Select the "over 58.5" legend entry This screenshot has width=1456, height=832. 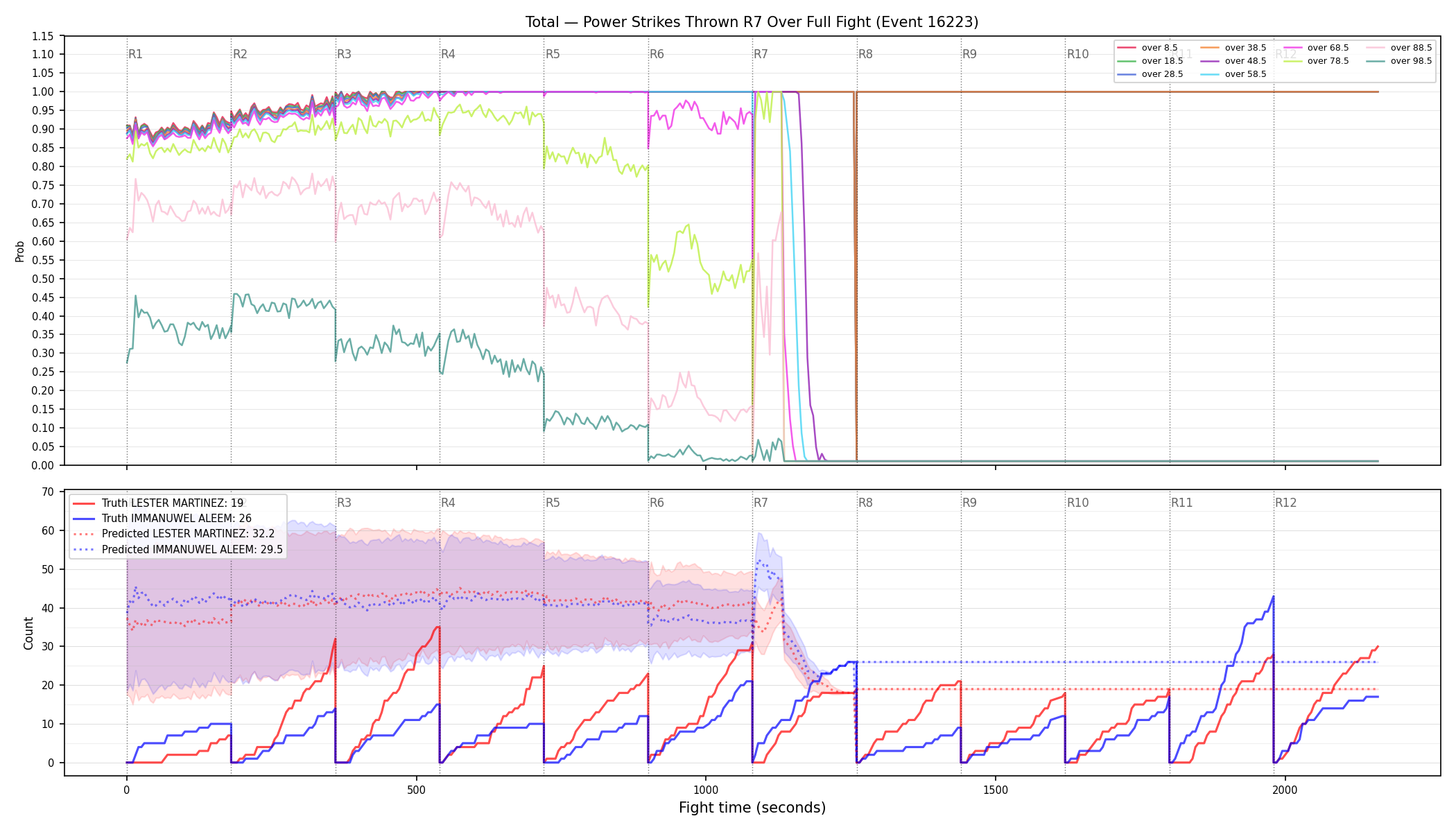[x=1234, y=74]
